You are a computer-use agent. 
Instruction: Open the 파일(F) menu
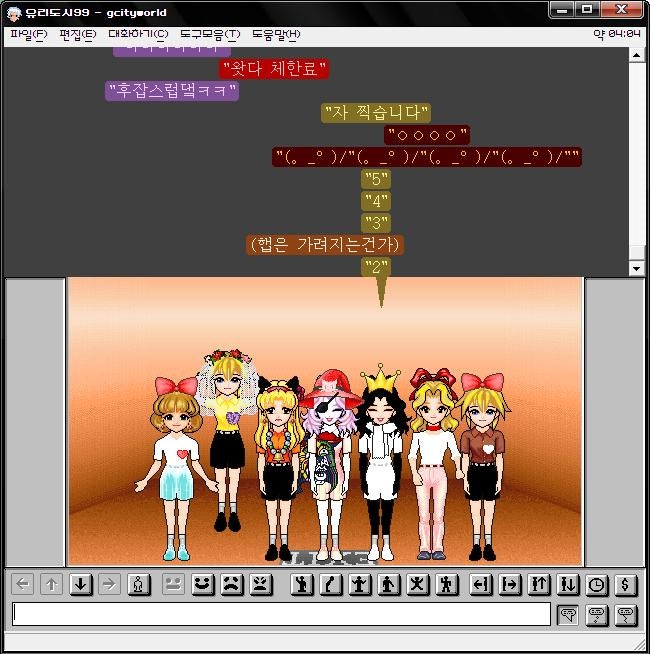[28, 34]
